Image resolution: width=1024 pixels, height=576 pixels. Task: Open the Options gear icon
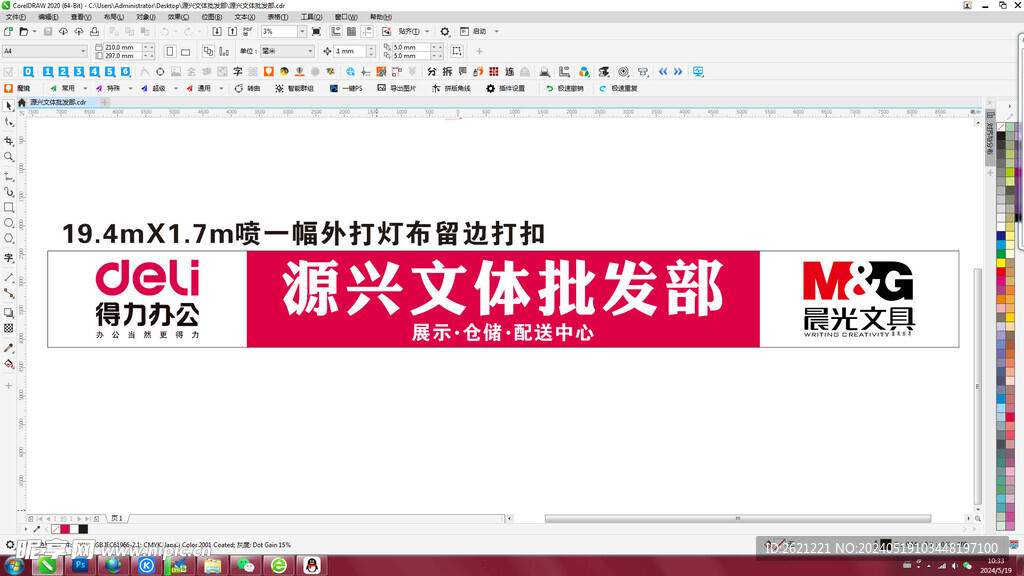click(x=445, y=31)
